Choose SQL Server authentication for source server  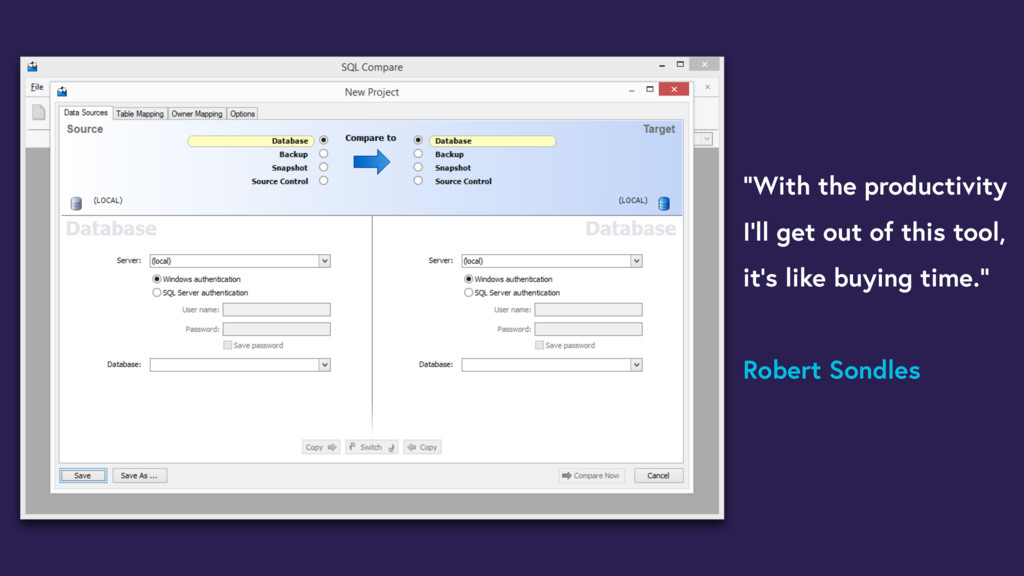pyautogui.click(x=157, y=293)
